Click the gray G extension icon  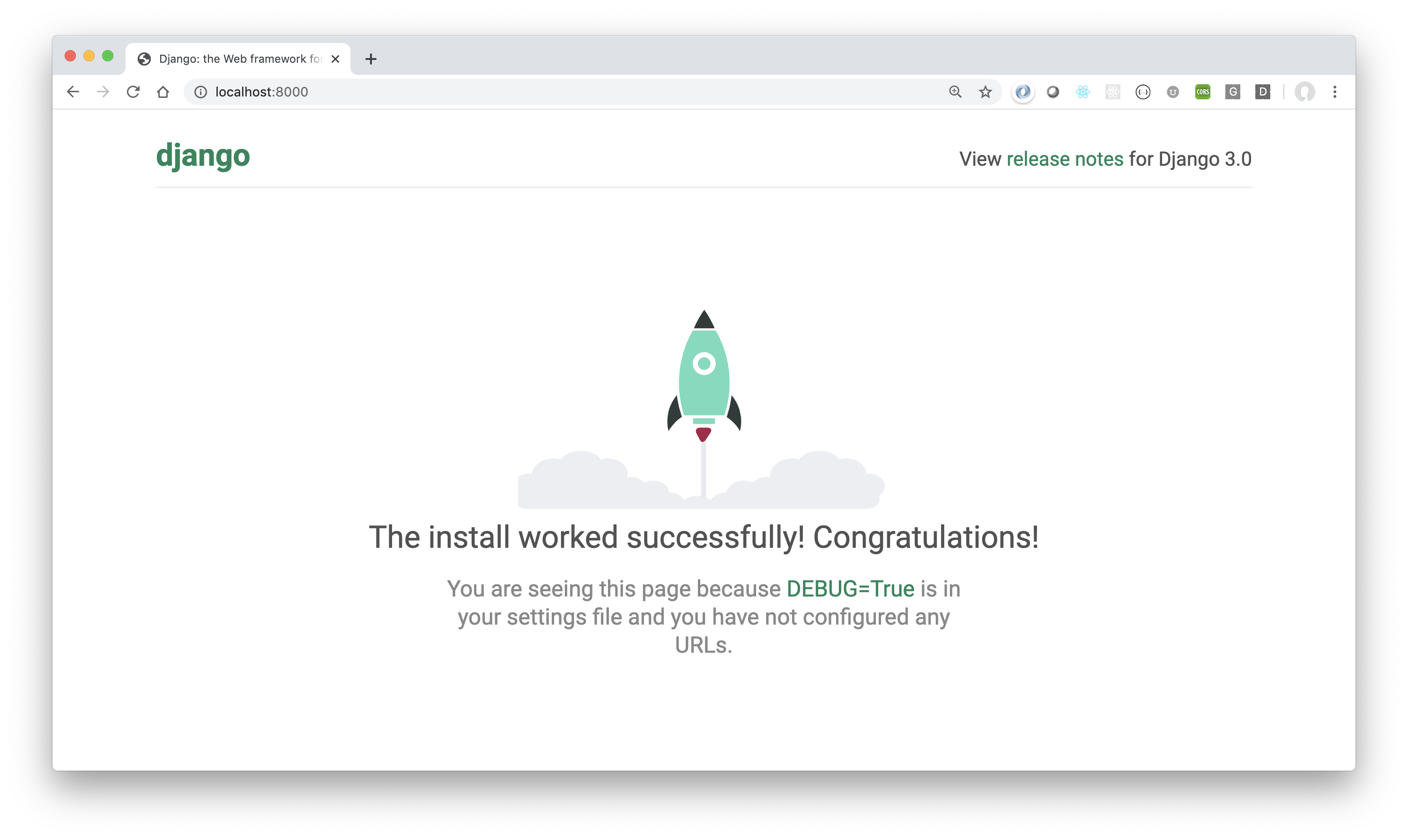click(x=1232, y=92)
